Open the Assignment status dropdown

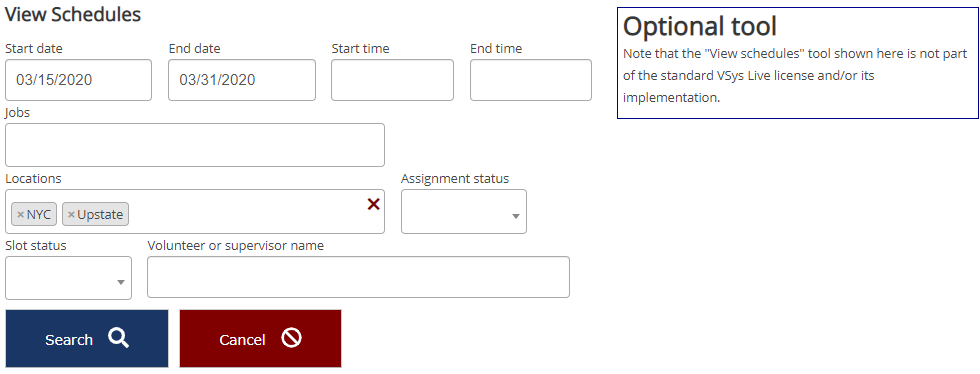(464, 211)
